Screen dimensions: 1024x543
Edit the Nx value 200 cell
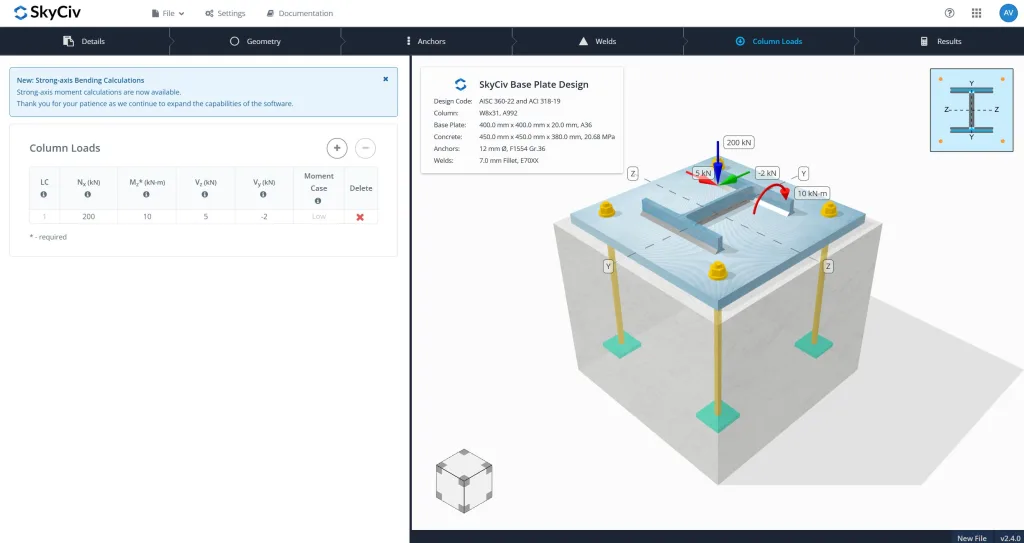(x=88, y=216)
